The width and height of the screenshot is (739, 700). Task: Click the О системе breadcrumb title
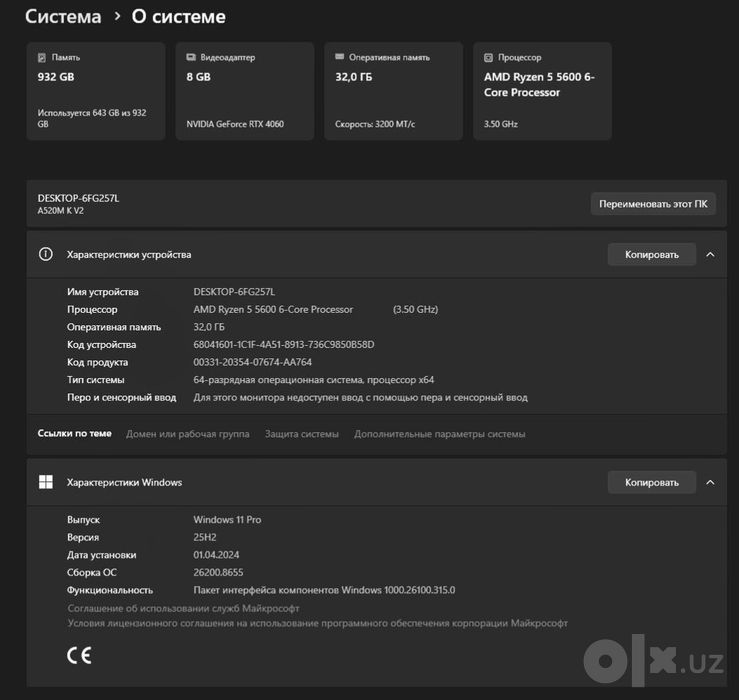tap(179, 16)
